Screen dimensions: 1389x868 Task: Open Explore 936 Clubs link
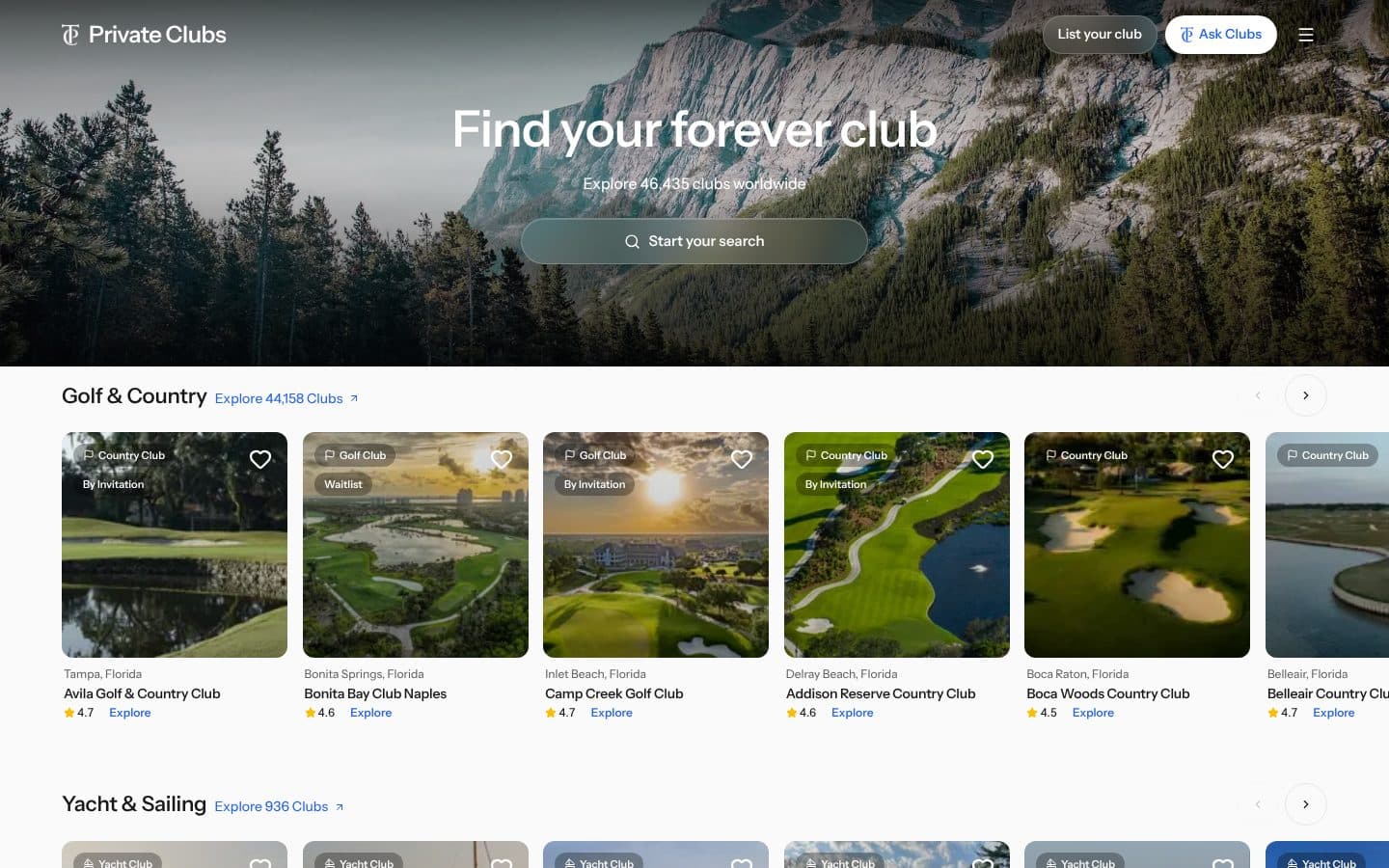click(279, 806)
